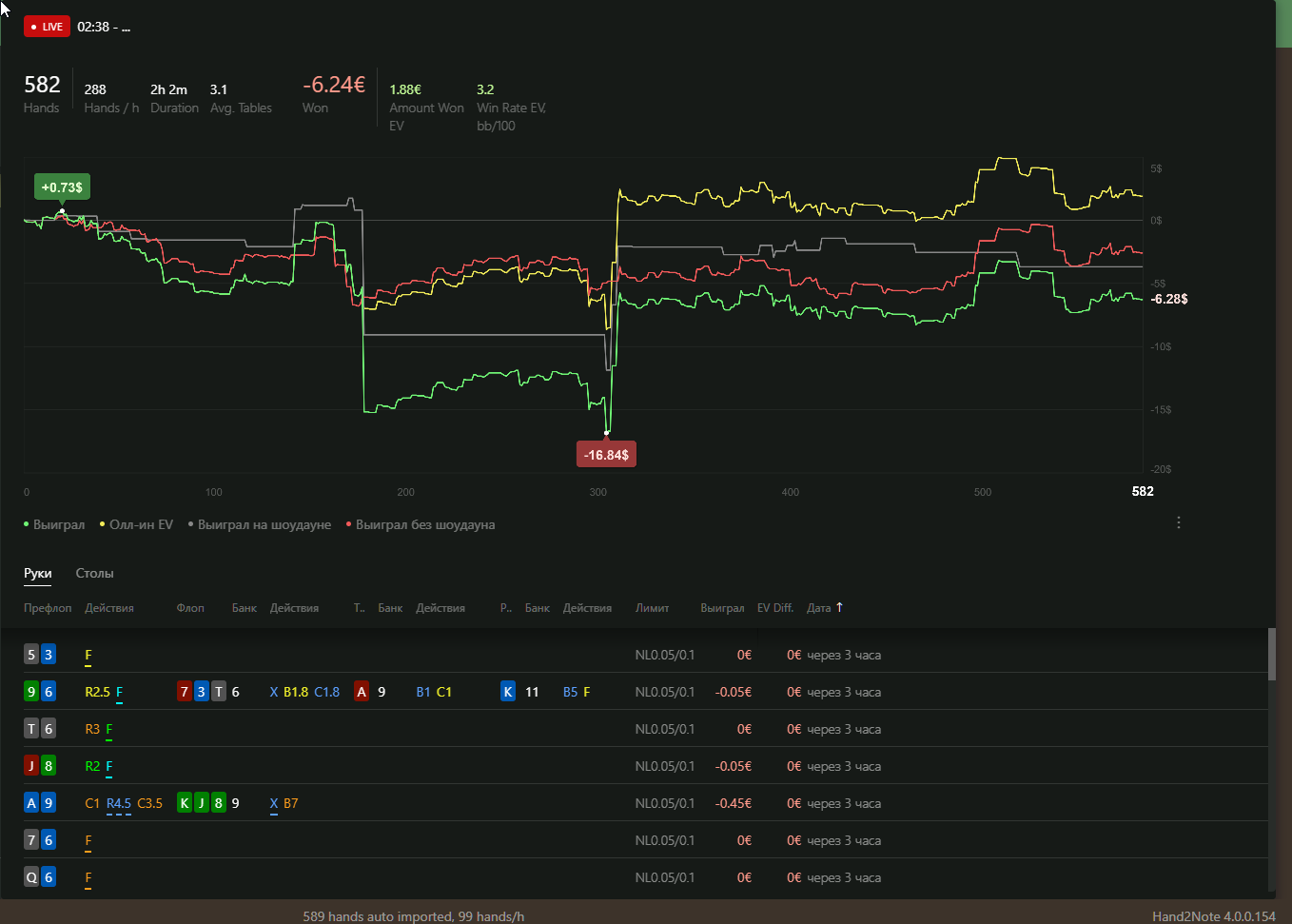
Task: Toggle the 'Олл-ин EV' yellow legend series
Action: click(136, 524)
